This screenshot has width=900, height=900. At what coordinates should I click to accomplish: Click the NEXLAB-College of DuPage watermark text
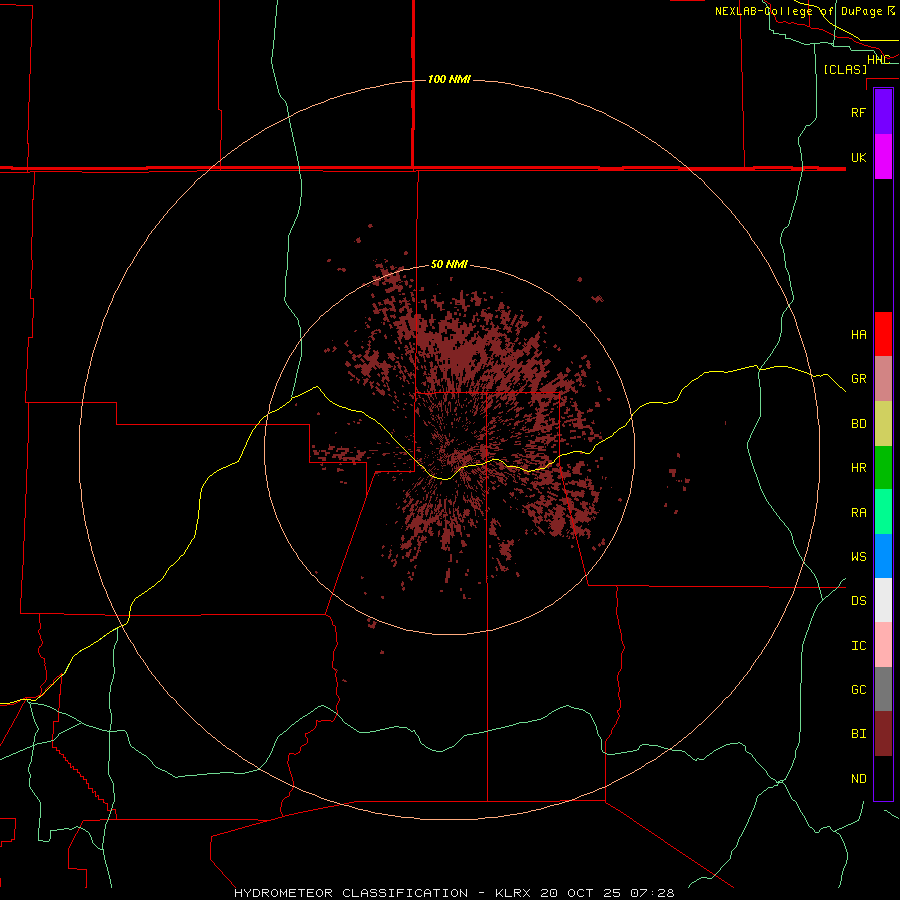coord(804,11)
